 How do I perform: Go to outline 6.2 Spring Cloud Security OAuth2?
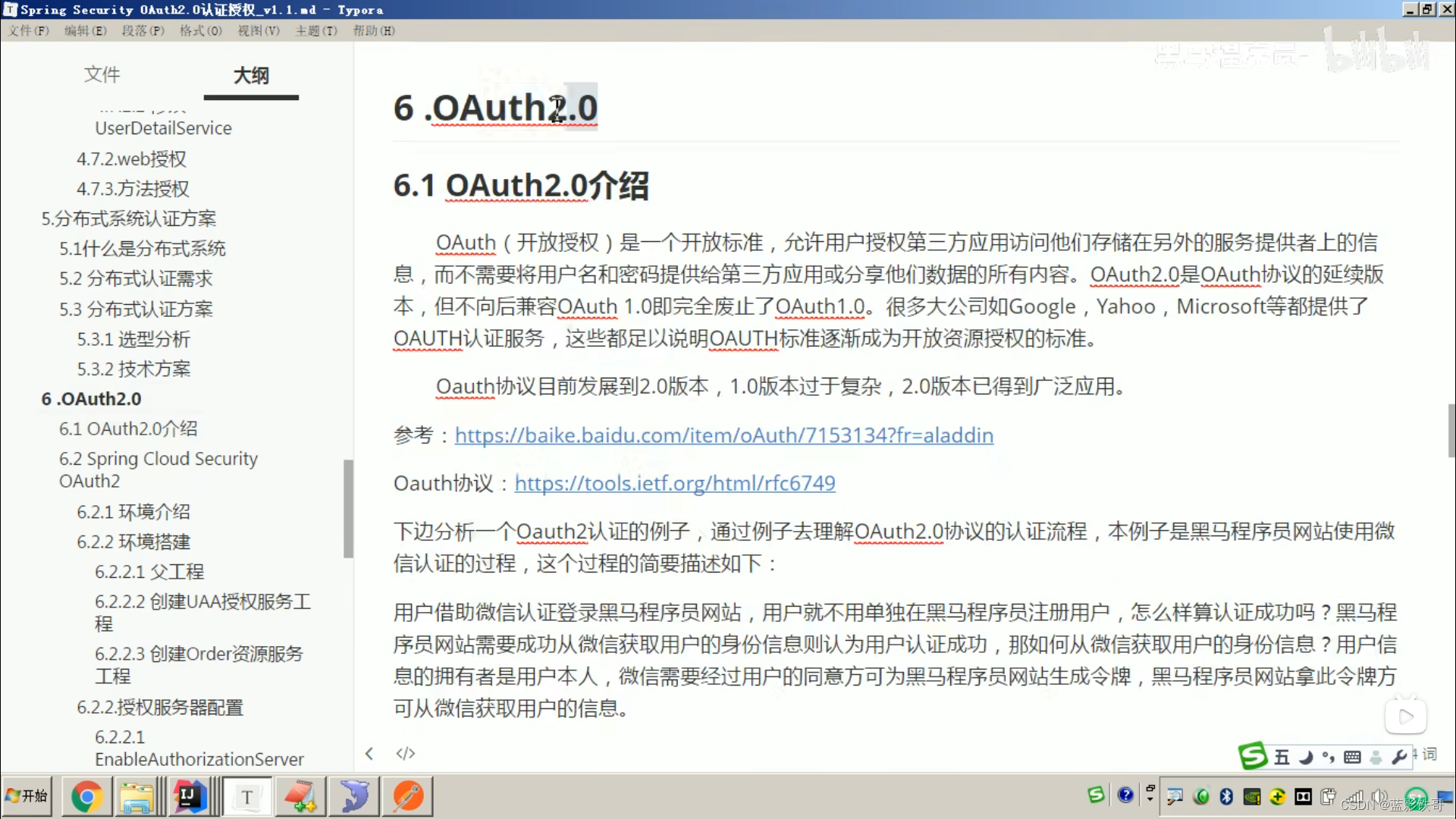click(x=158, y=469)
